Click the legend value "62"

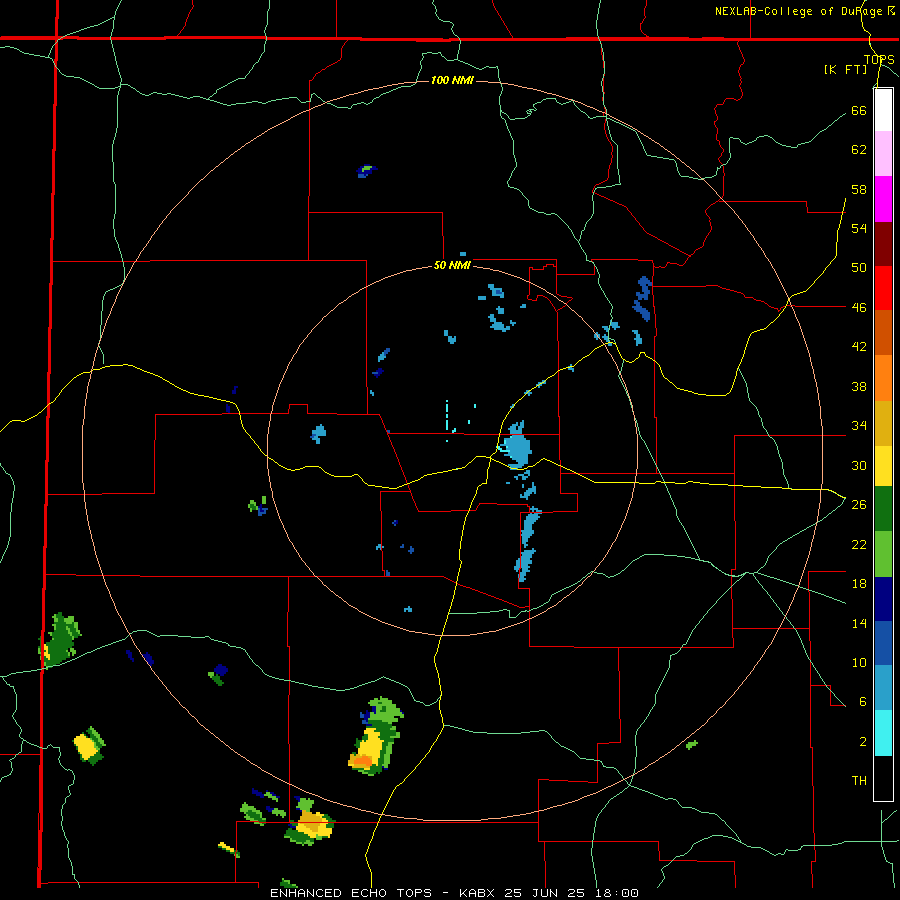point(859,150)
